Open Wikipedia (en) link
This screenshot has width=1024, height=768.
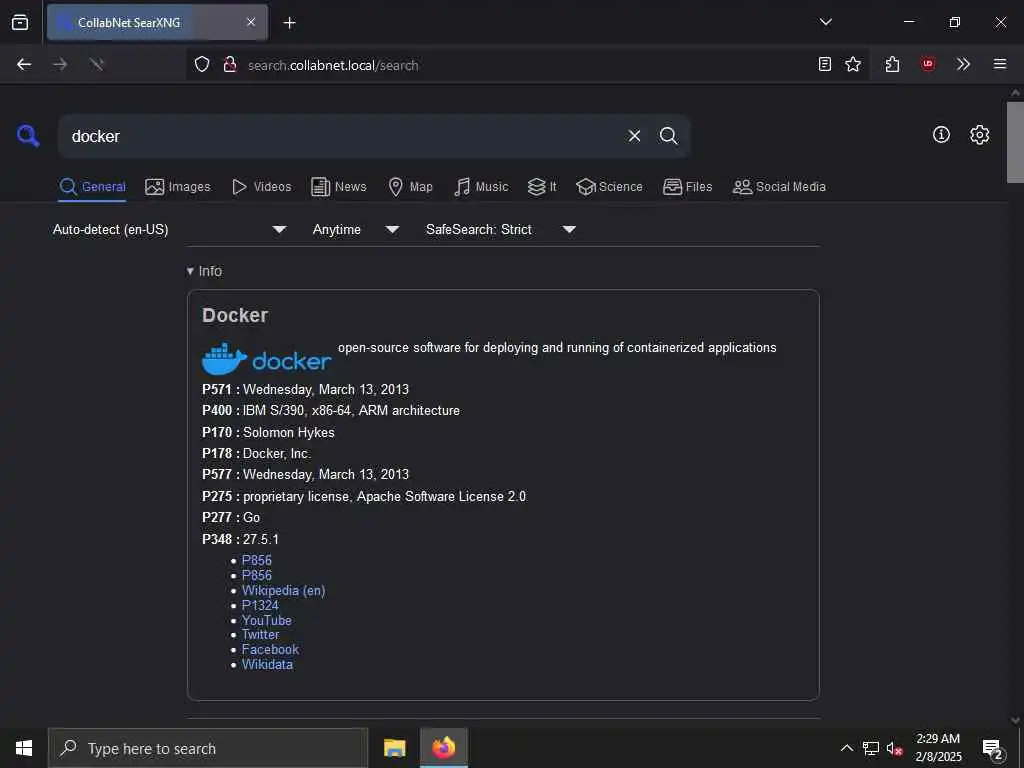pyautogui.click(x=283, y=590)
